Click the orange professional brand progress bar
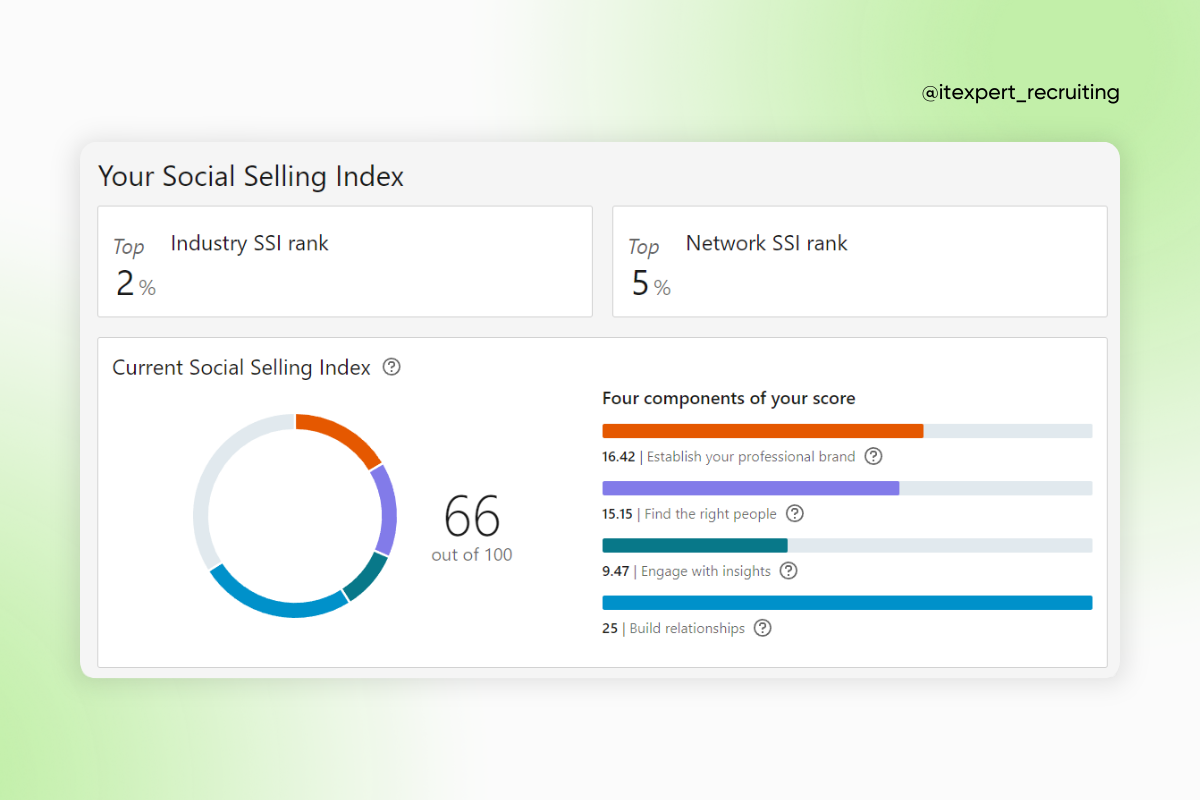 (x=762, y=431)
